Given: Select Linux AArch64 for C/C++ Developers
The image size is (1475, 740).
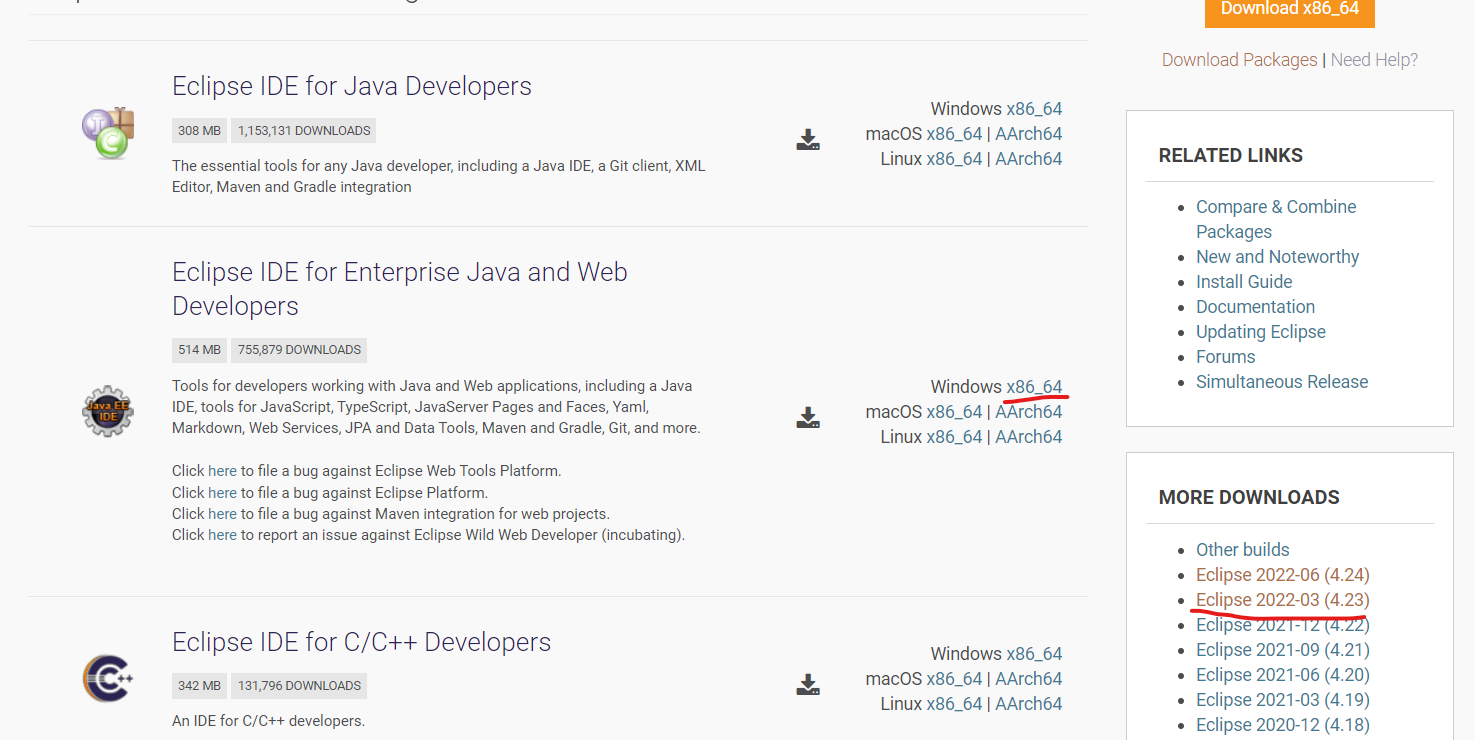Looking at the screenshot, I should pyautogui.click(x=1029, y=704).
